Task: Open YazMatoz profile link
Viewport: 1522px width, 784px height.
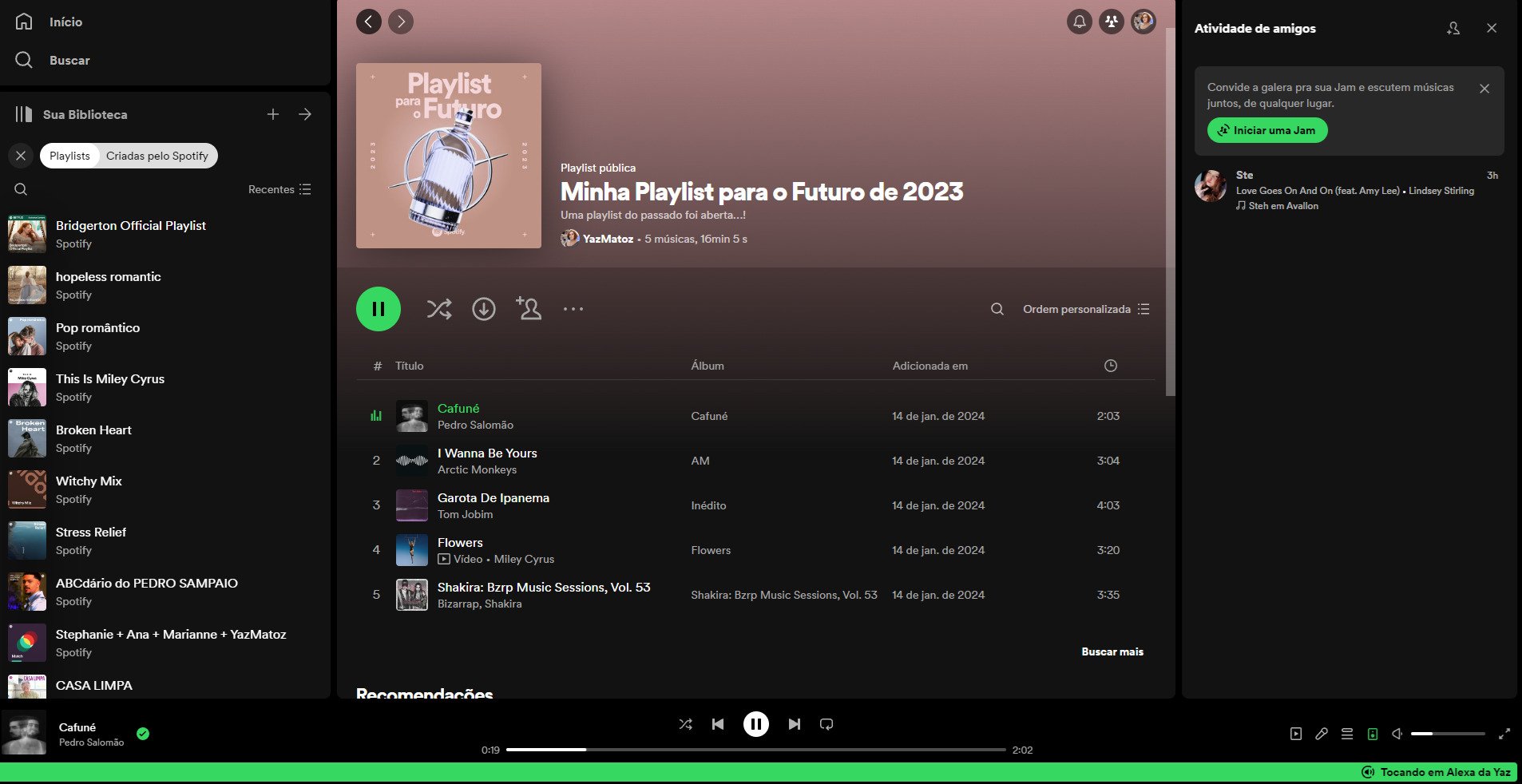Action: [608, 239]
